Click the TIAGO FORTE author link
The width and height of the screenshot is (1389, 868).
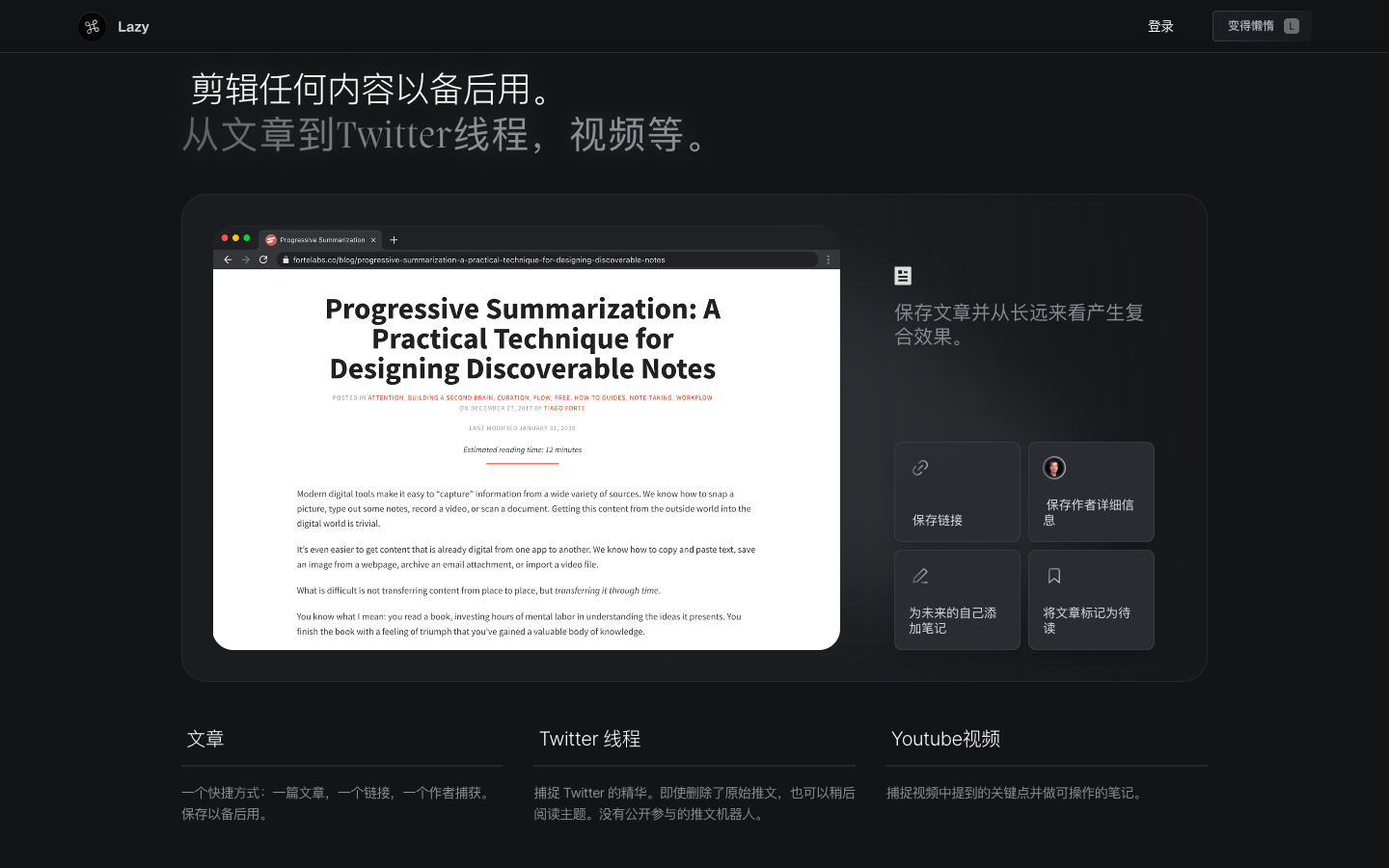click(564, 408)
